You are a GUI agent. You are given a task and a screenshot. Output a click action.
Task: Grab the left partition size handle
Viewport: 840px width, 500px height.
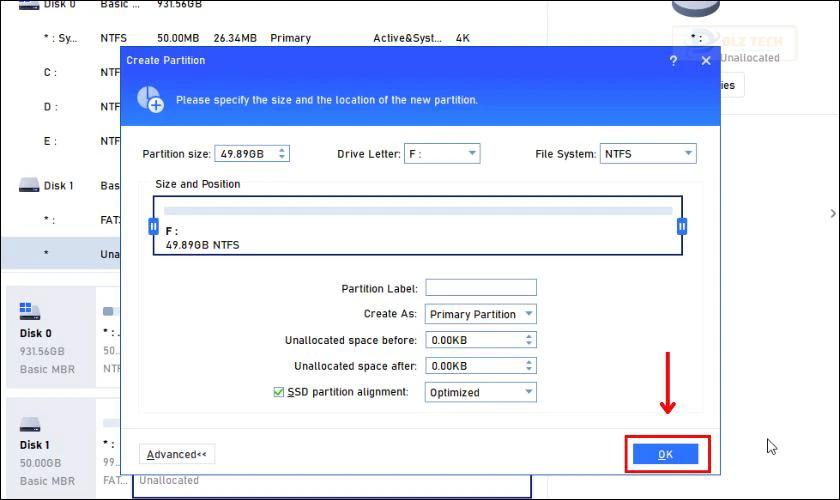(153, 227)
